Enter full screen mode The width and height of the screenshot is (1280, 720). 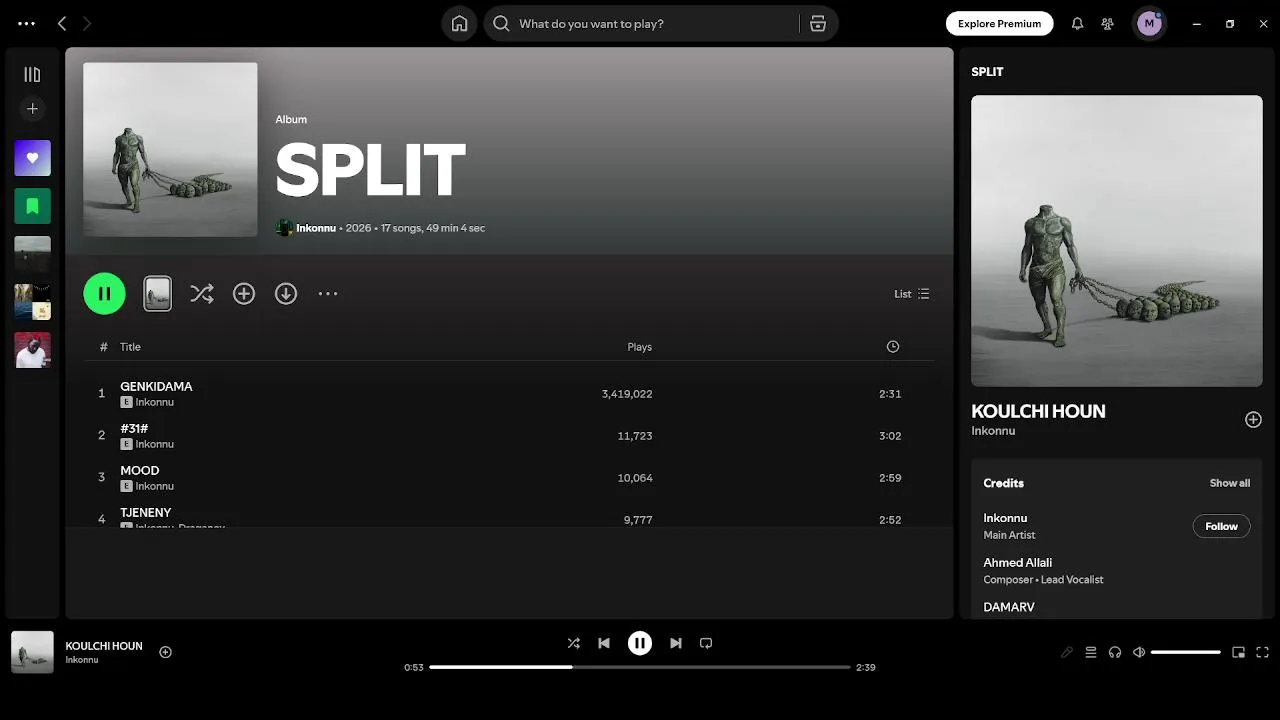click(1262, 652)
